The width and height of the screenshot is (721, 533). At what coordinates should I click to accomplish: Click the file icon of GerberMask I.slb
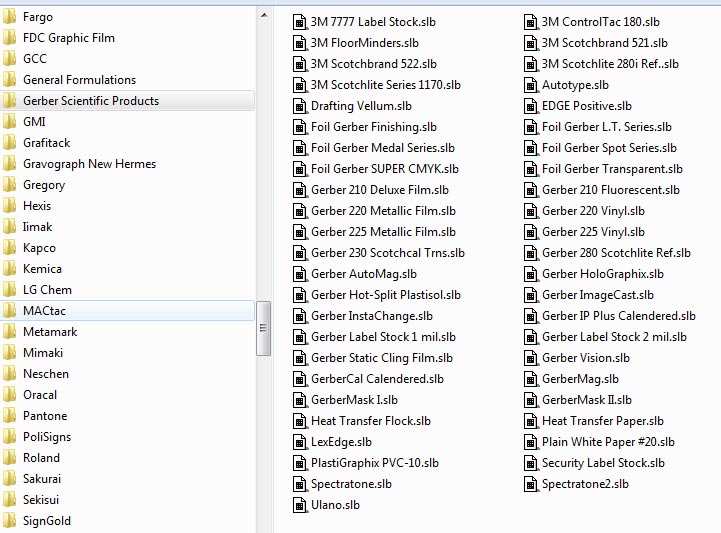click(x=299, y=400)
